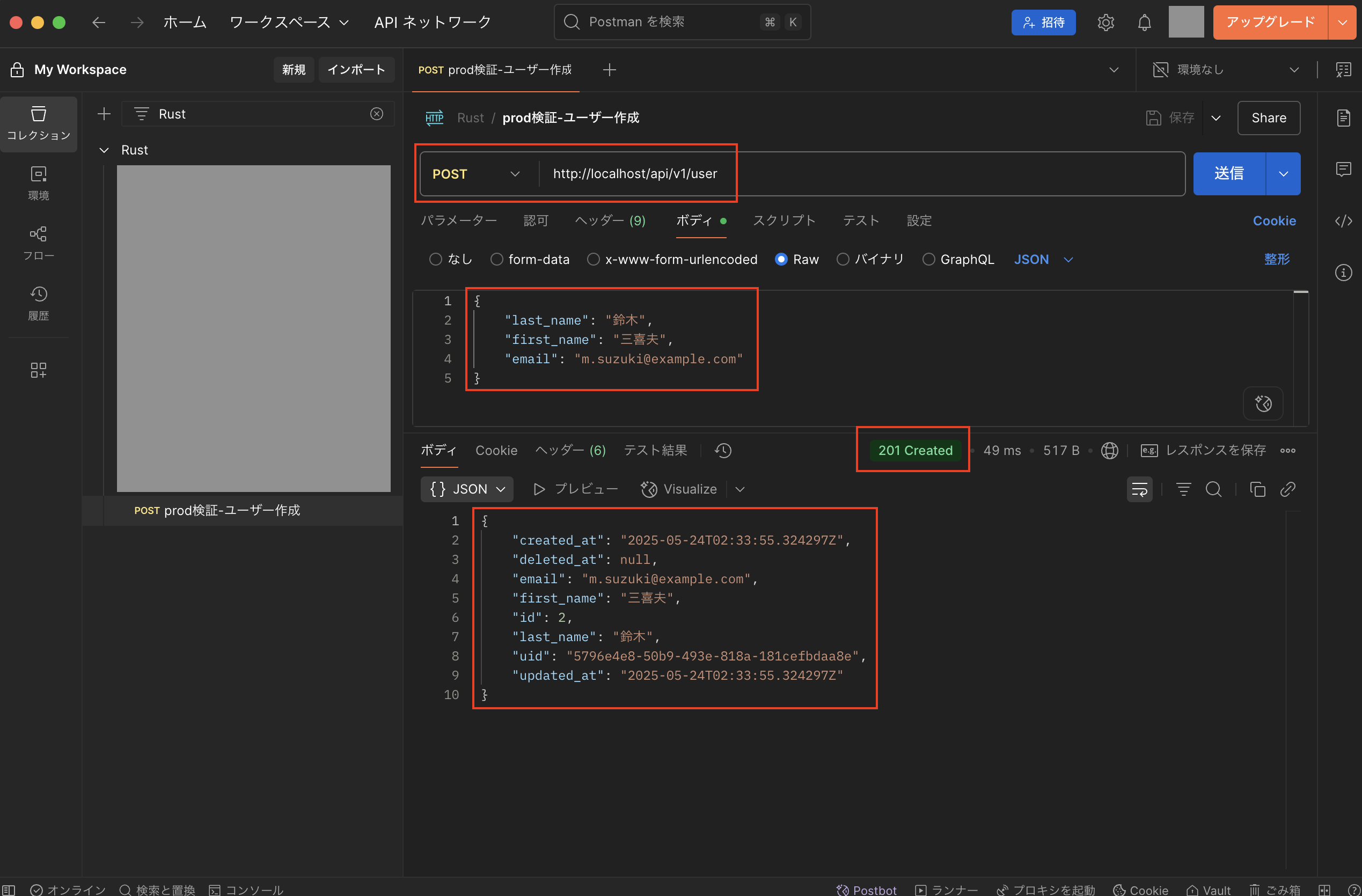1362x896 pixels.
Task: Collapse the Rust collection tree
Action: point(104,150)
